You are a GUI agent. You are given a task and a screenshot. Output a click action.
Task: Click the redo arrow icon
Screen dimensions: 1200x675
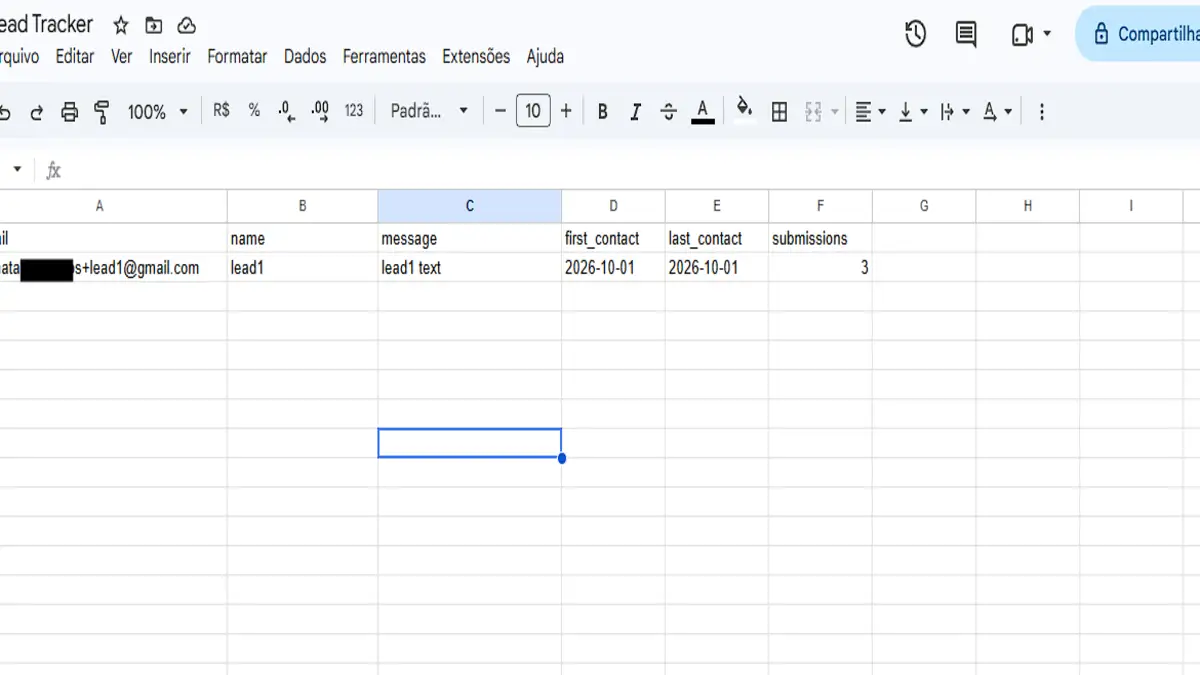[37, 112]
